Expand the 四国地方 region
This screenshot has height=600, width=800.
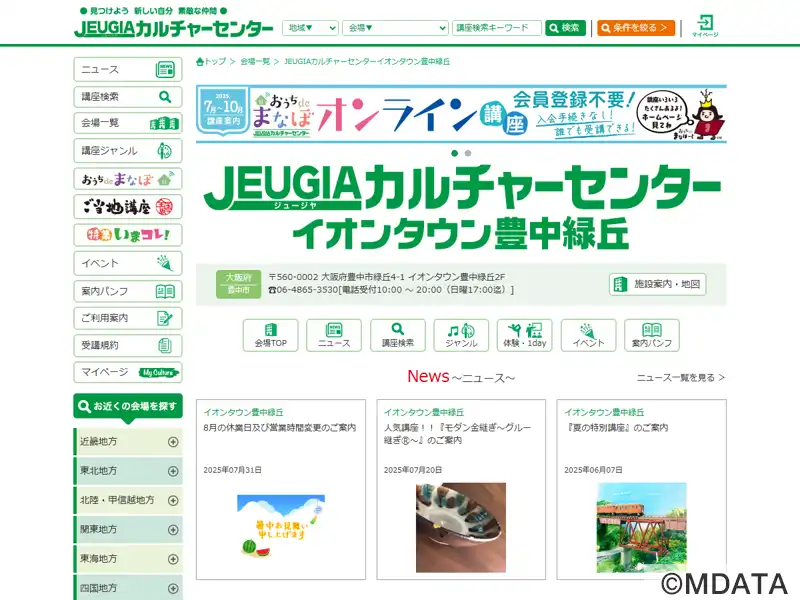tap(128, 588)
